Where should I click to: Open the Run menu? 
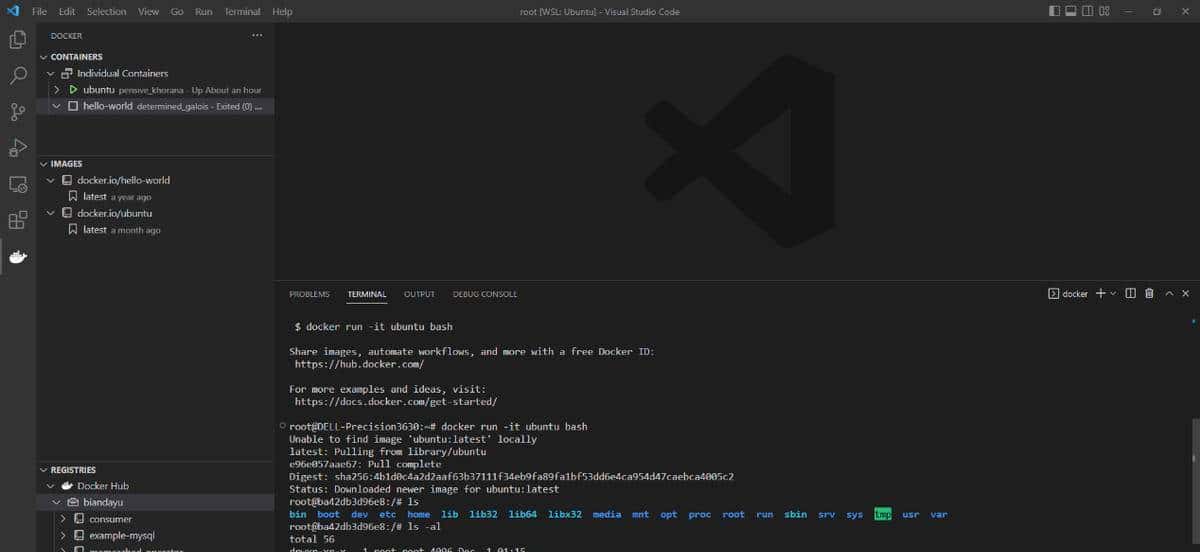coord(204,11)
